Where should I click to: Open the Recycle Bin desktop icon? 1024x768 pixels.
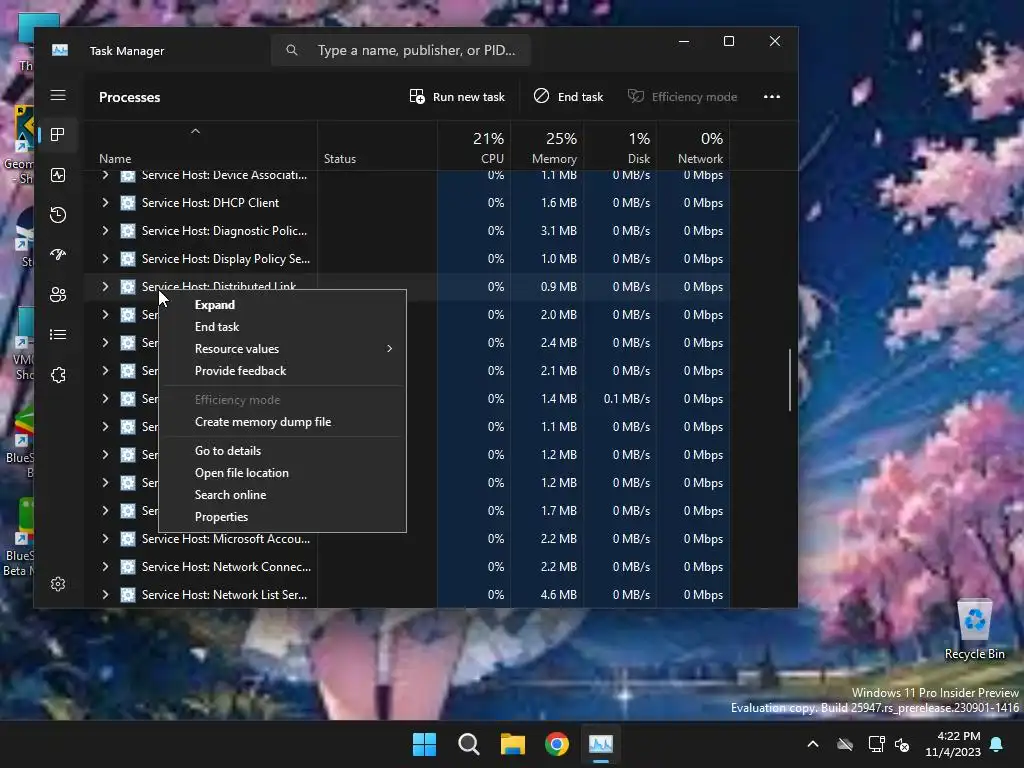974,630
